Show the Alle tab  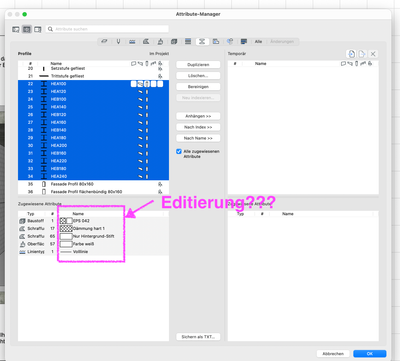[x=258, y=42]
